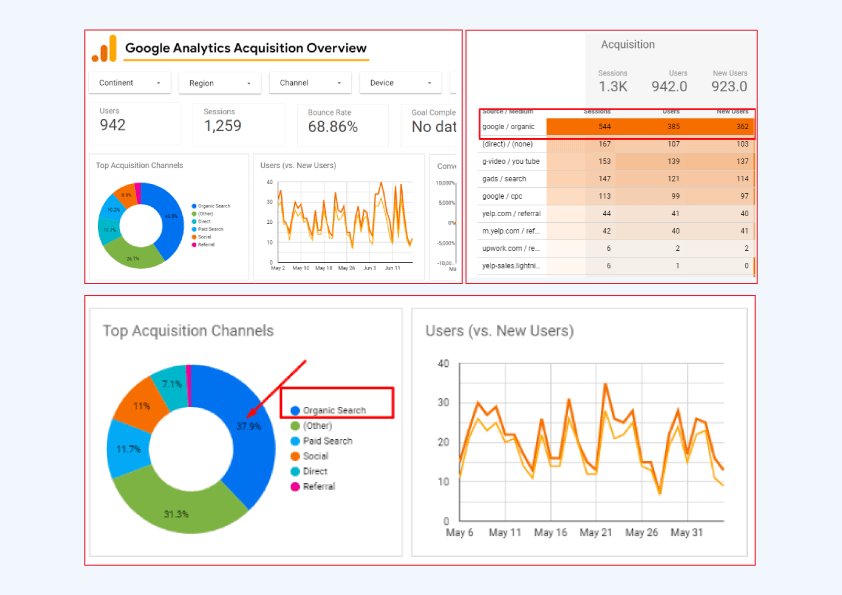Select the Sessions scorecard showing 1,259
This screenshot has height=595, width=842.
pyautogui.click(x=238, y=125)
